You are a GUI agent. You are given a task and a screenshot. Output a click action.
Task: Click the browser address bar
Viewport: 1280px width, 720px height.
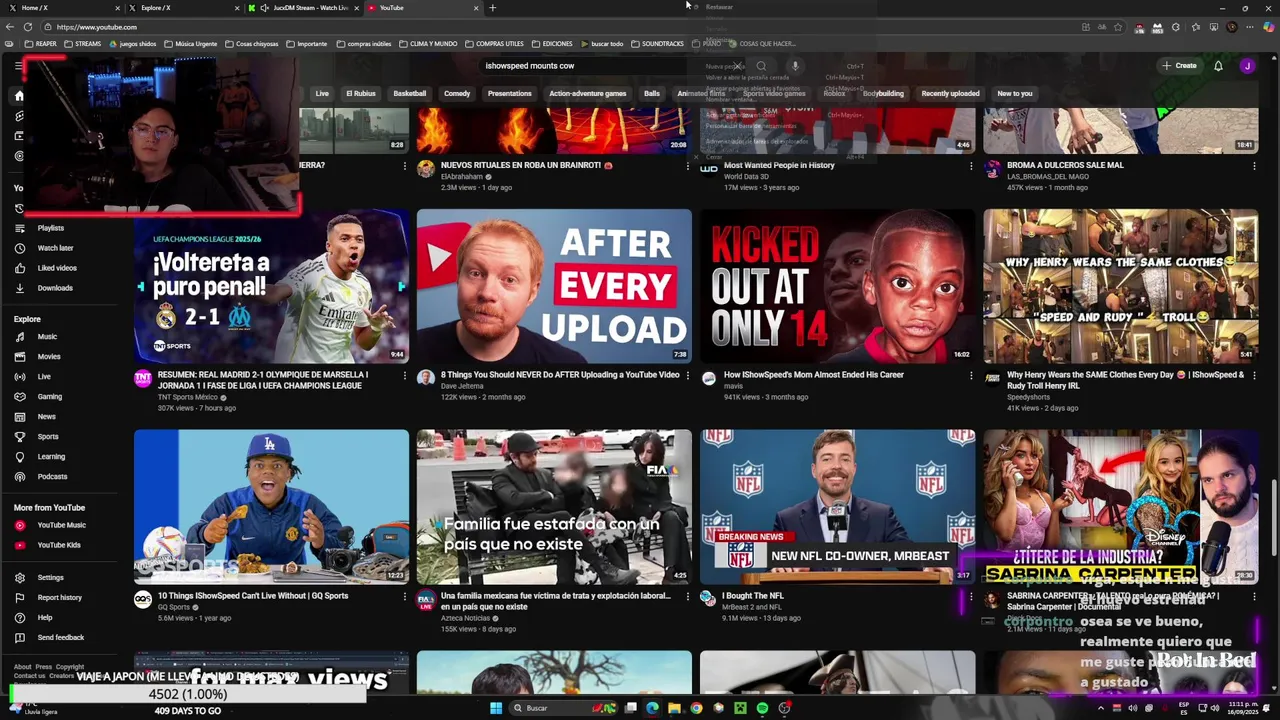560,27
